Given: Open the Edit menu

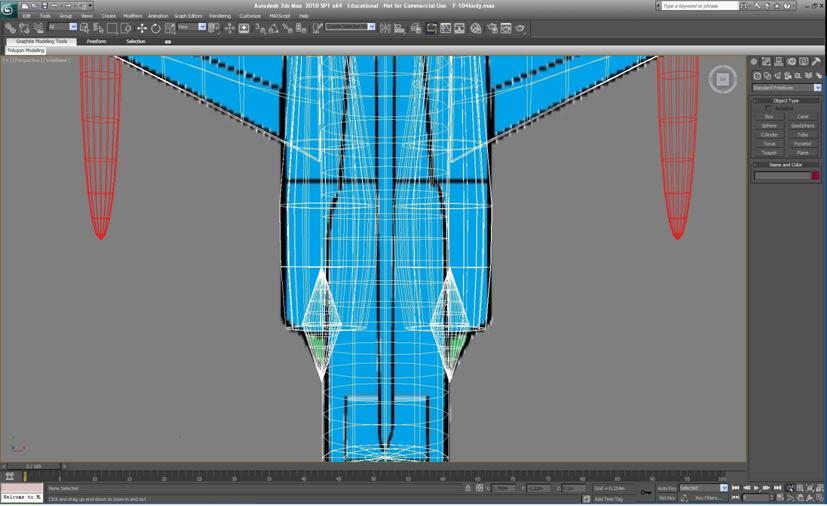Looking at the screenshot, I should tap(26, 16).
